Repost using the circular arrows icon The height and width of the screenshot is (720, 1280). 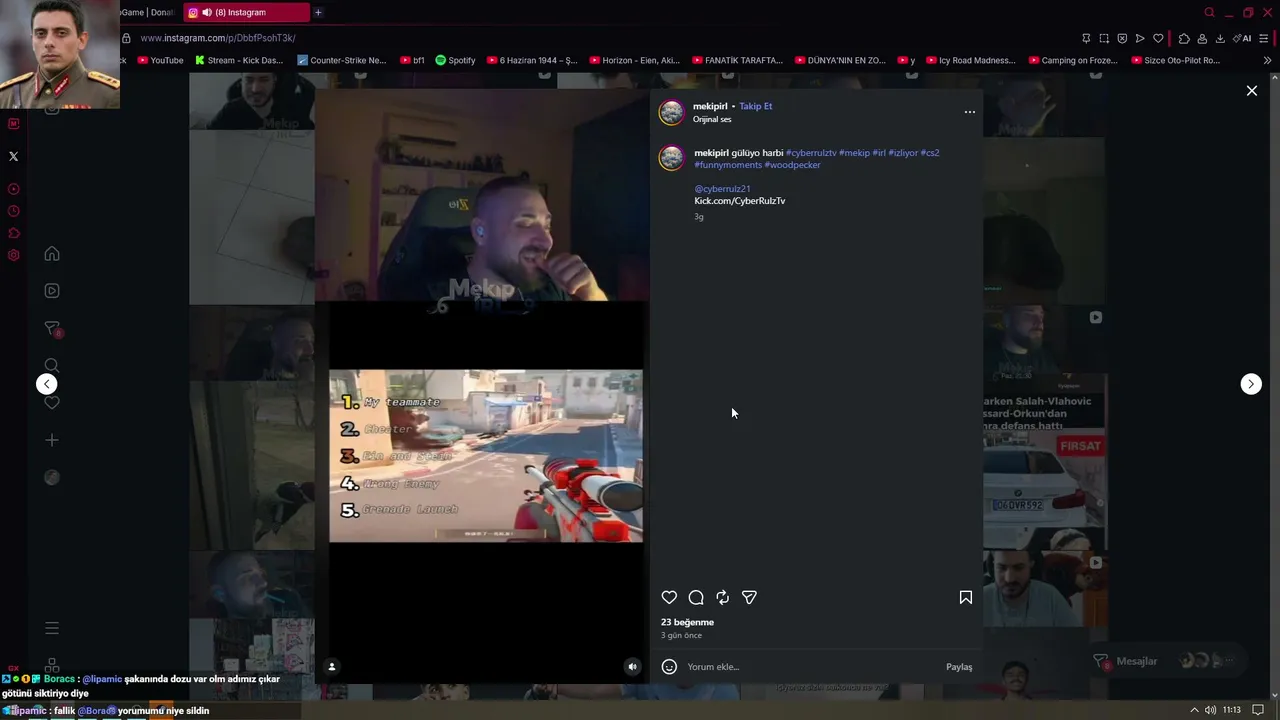point(722,597)
